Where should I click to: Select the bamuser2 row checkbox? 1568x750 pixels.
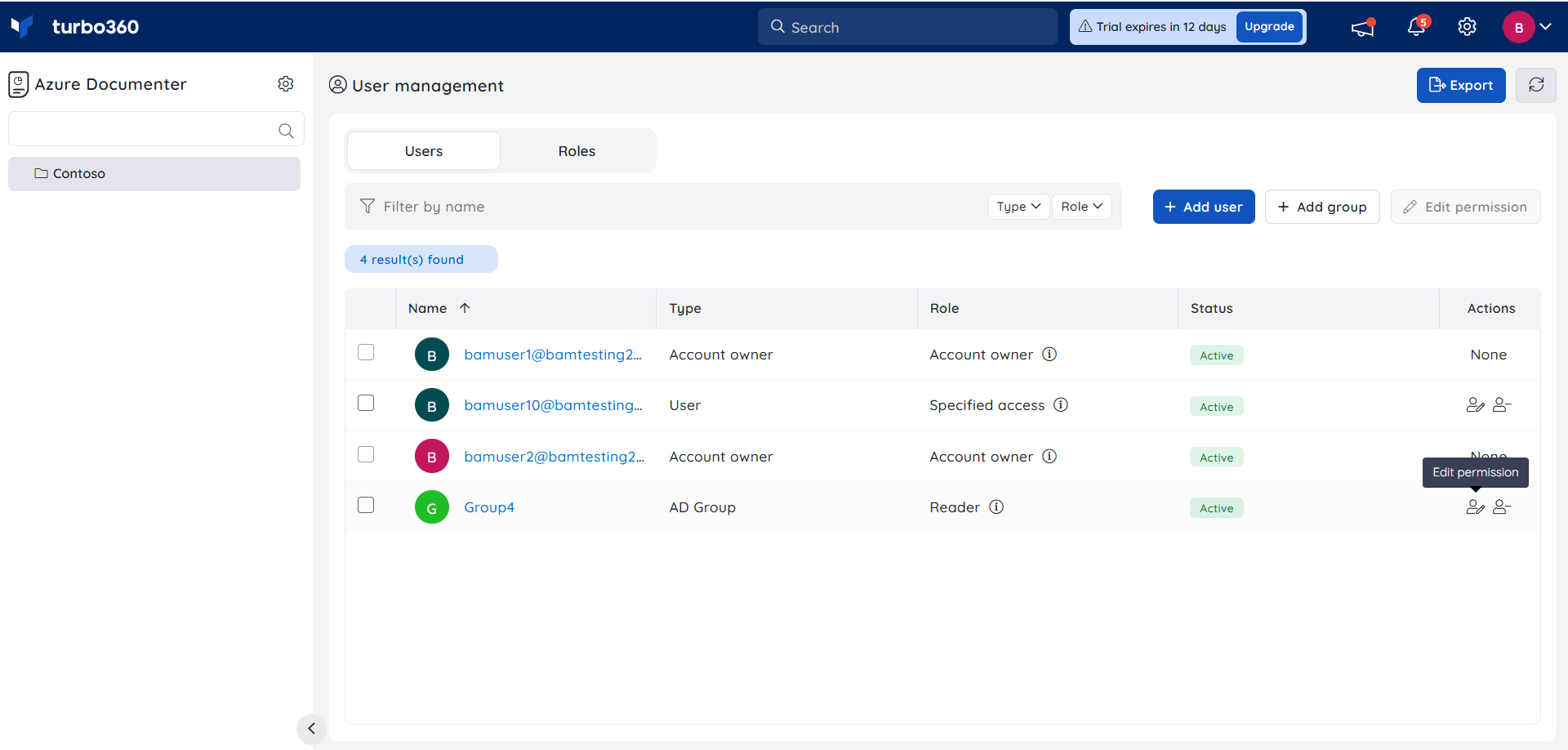tap(366, 454)
